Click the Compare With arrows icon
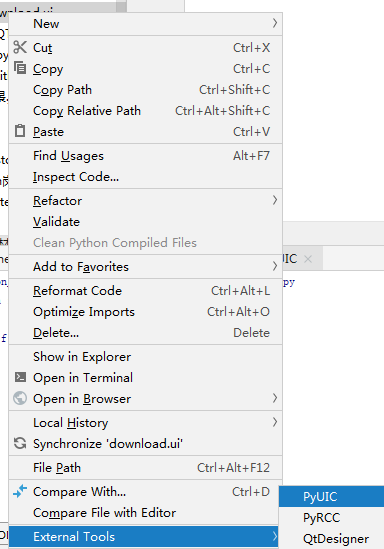Screen dimensions: 384x549 click(x=20, y=491)
